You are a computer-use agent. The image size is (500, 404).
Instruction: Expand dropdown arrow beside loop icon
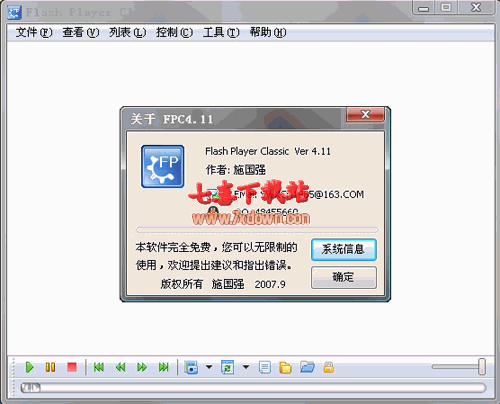(246, 367)
